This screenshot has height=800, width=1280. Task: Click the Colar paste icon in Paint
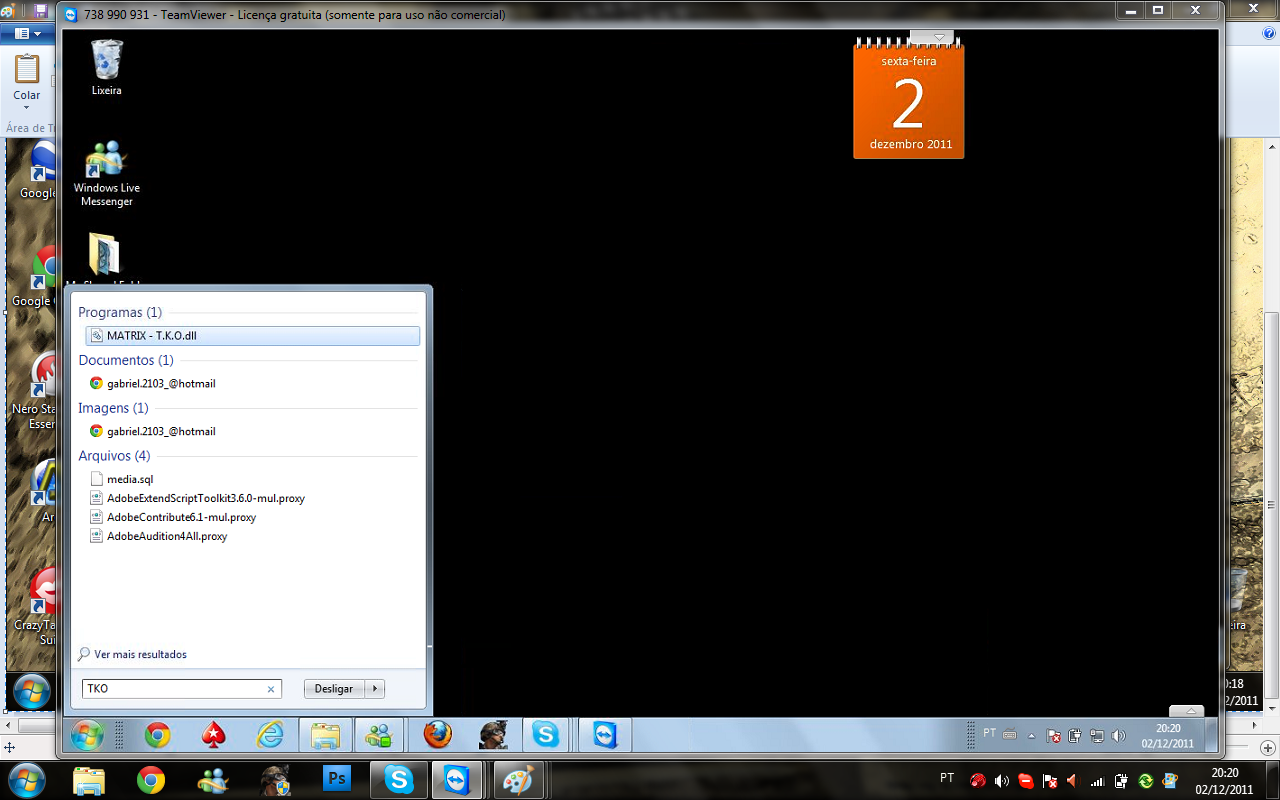[27, 69]
